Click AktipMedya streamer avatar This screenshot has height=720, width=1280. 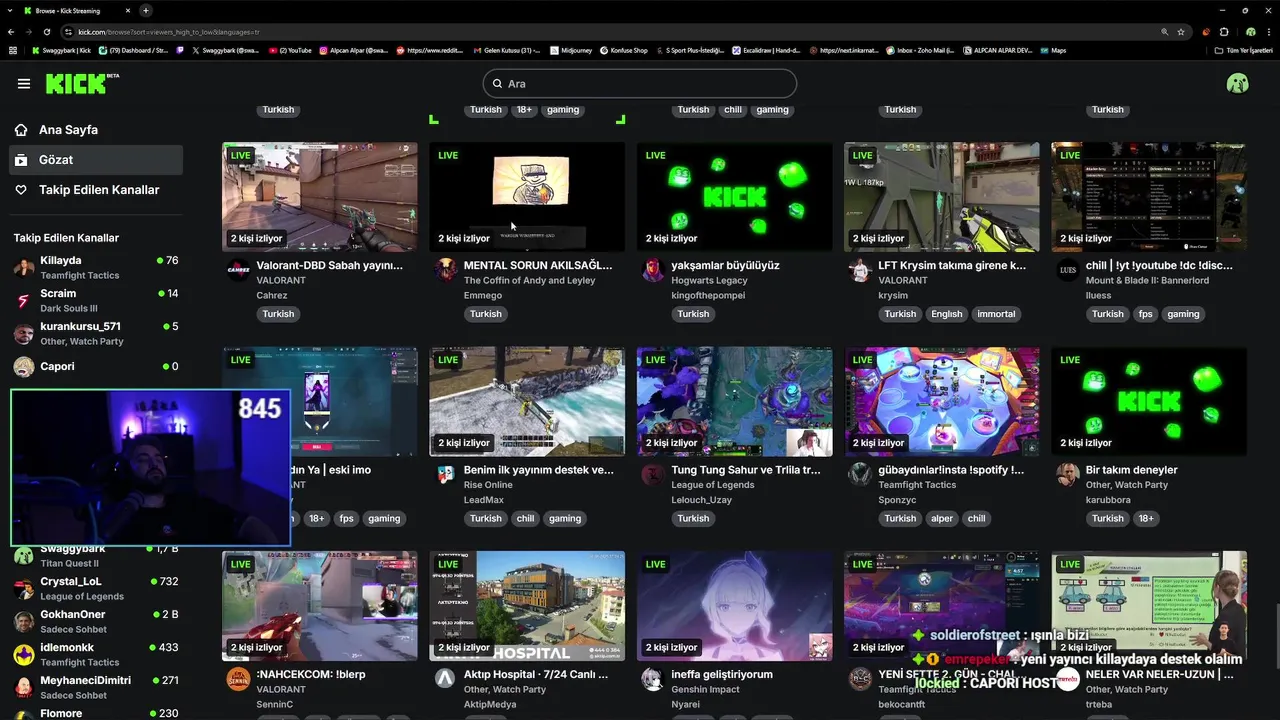tap(446, 680)
